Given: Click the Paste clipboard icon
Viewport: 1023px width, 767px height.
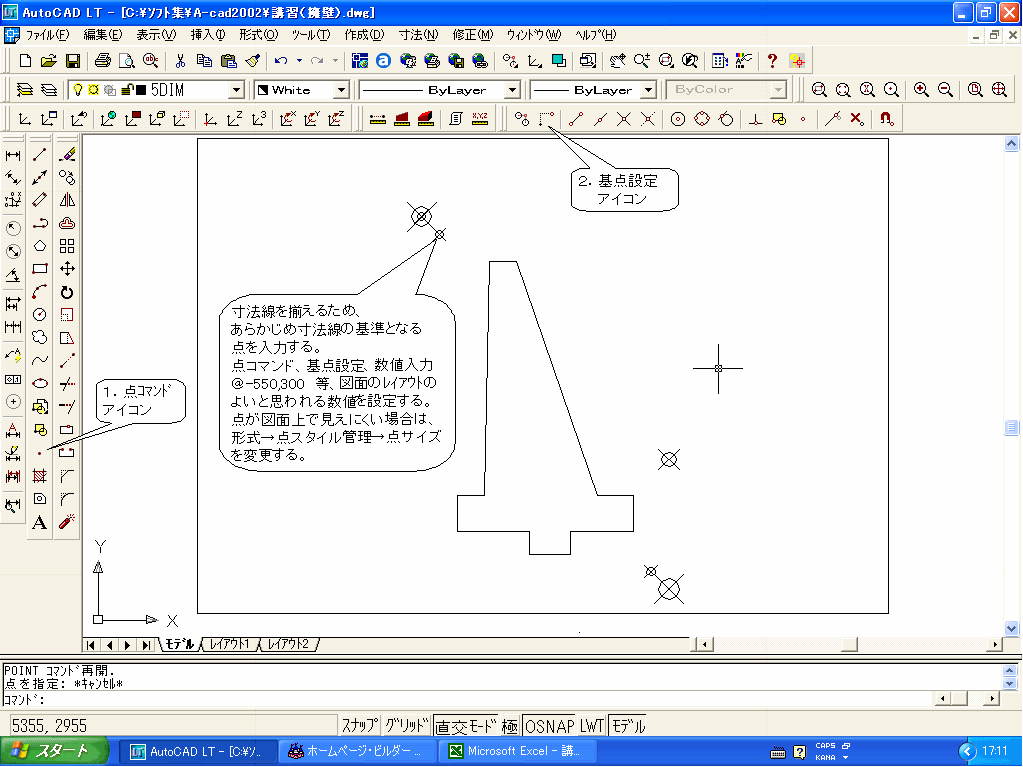Looking at the screenshot, I should 228,61.
